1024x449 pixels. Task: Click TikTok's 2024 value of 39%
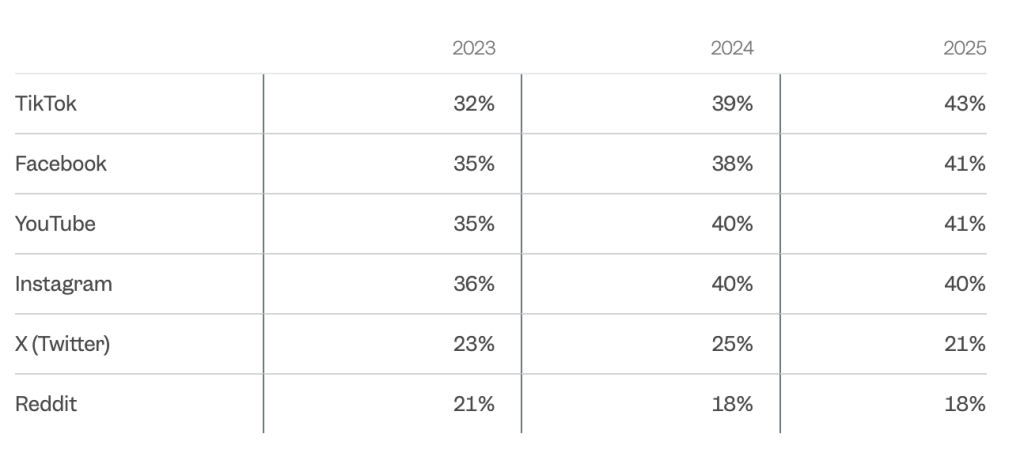click(732, 104)
